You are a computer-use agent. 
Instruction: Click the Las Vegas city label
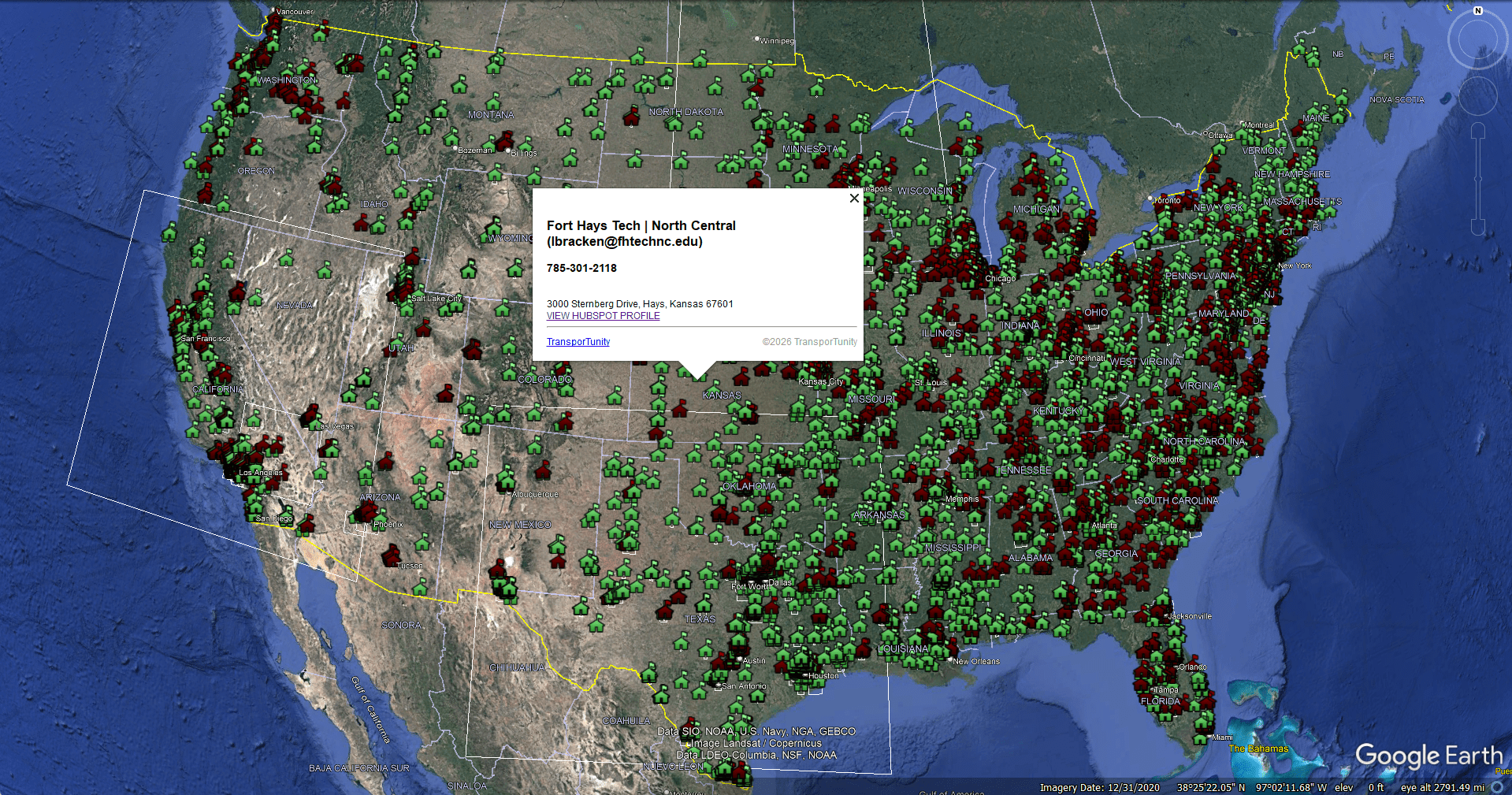pyautogui.click(x=334, y=426)
